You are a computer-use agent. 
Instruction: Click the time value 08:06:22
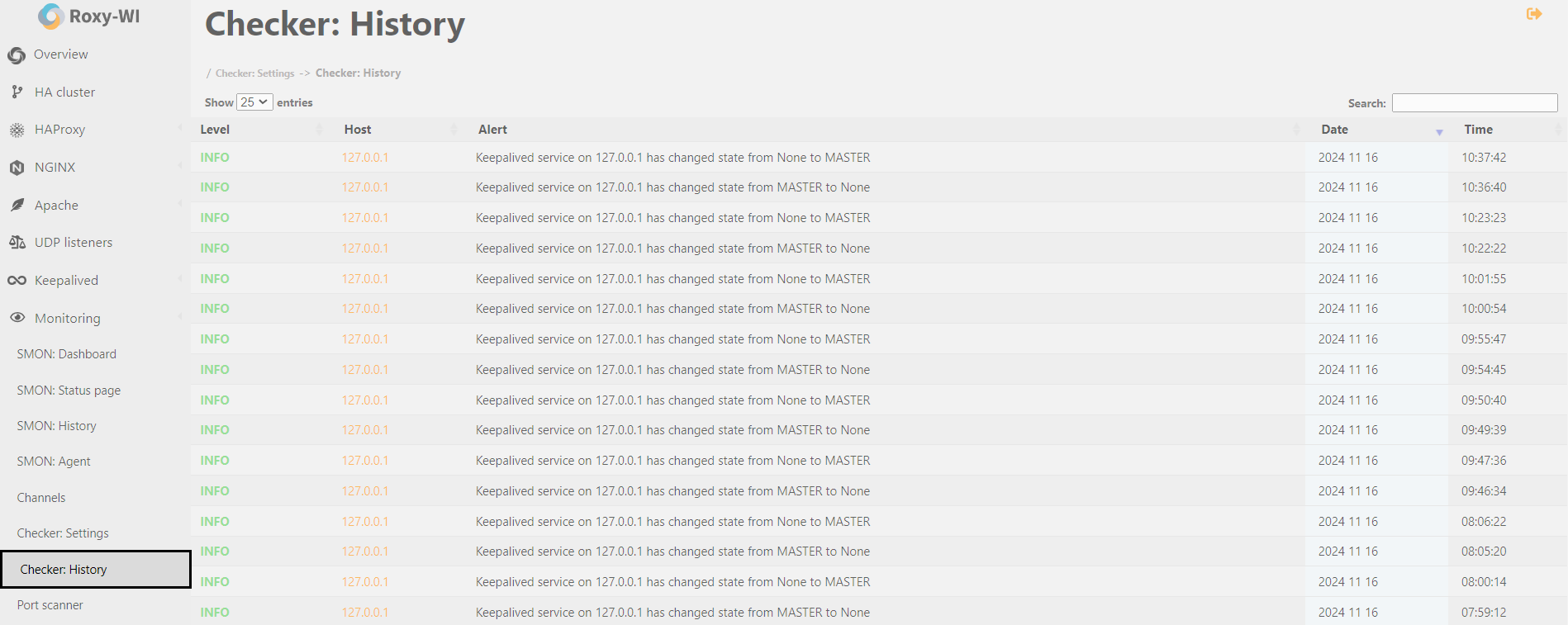point(1484,522)
